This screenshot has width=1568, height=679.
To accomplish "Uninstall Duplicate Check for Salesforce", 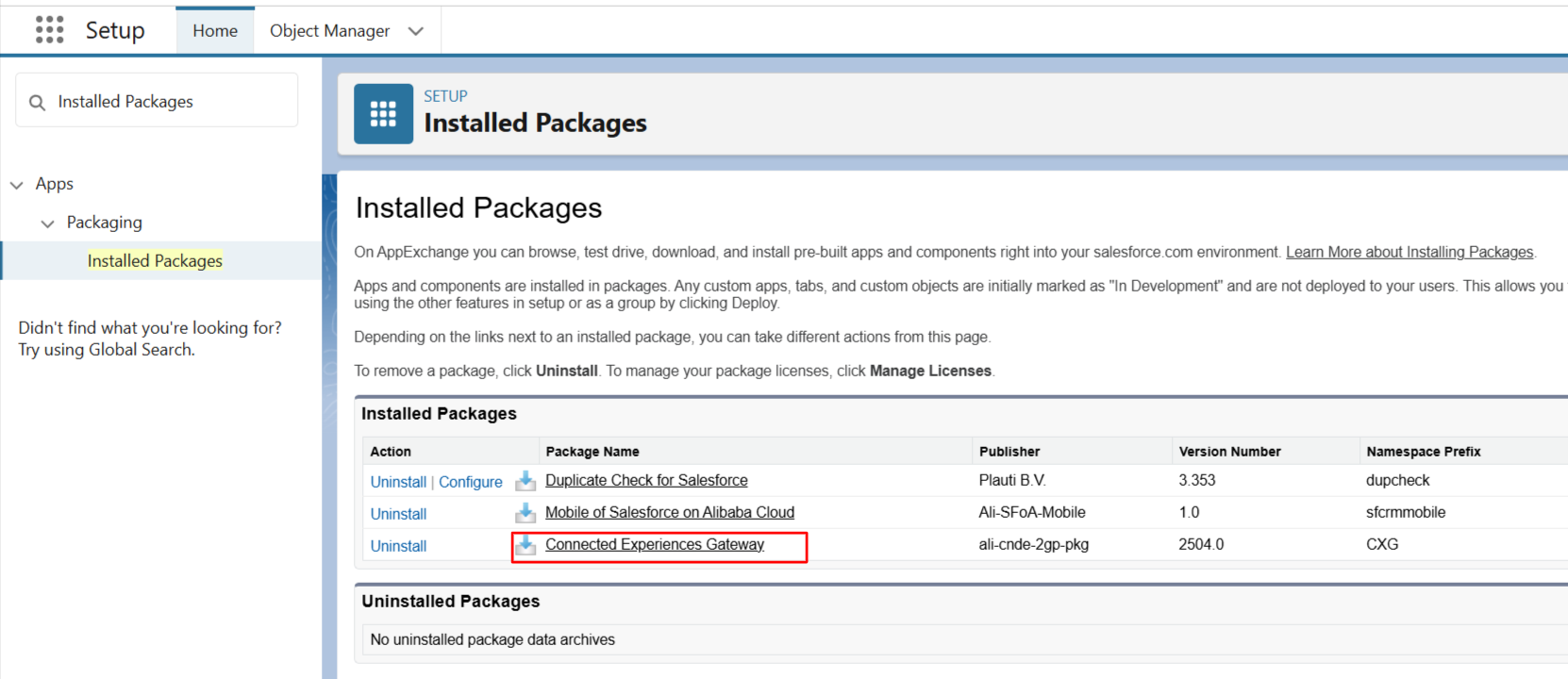I will [398, 482].
